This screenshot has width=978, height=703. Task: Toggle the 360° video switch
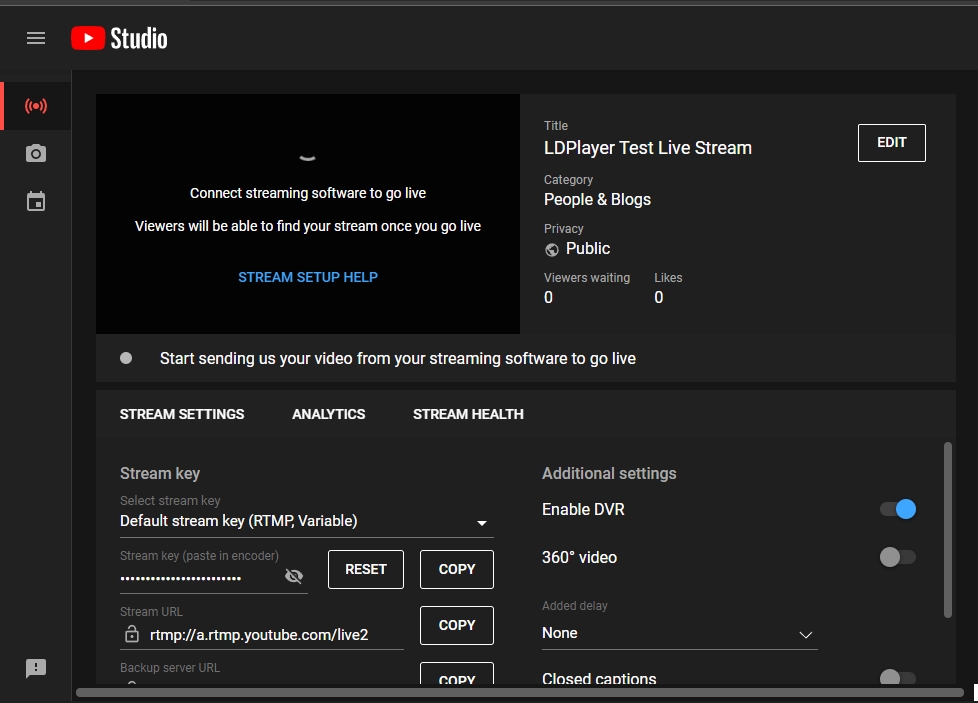click(x=898, y=557)
